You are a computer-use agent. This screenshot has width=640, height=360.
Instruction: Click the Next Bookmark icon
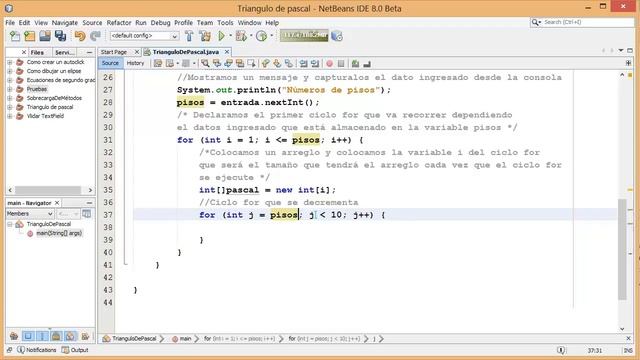pyautogui.click(x=277, y=63)
